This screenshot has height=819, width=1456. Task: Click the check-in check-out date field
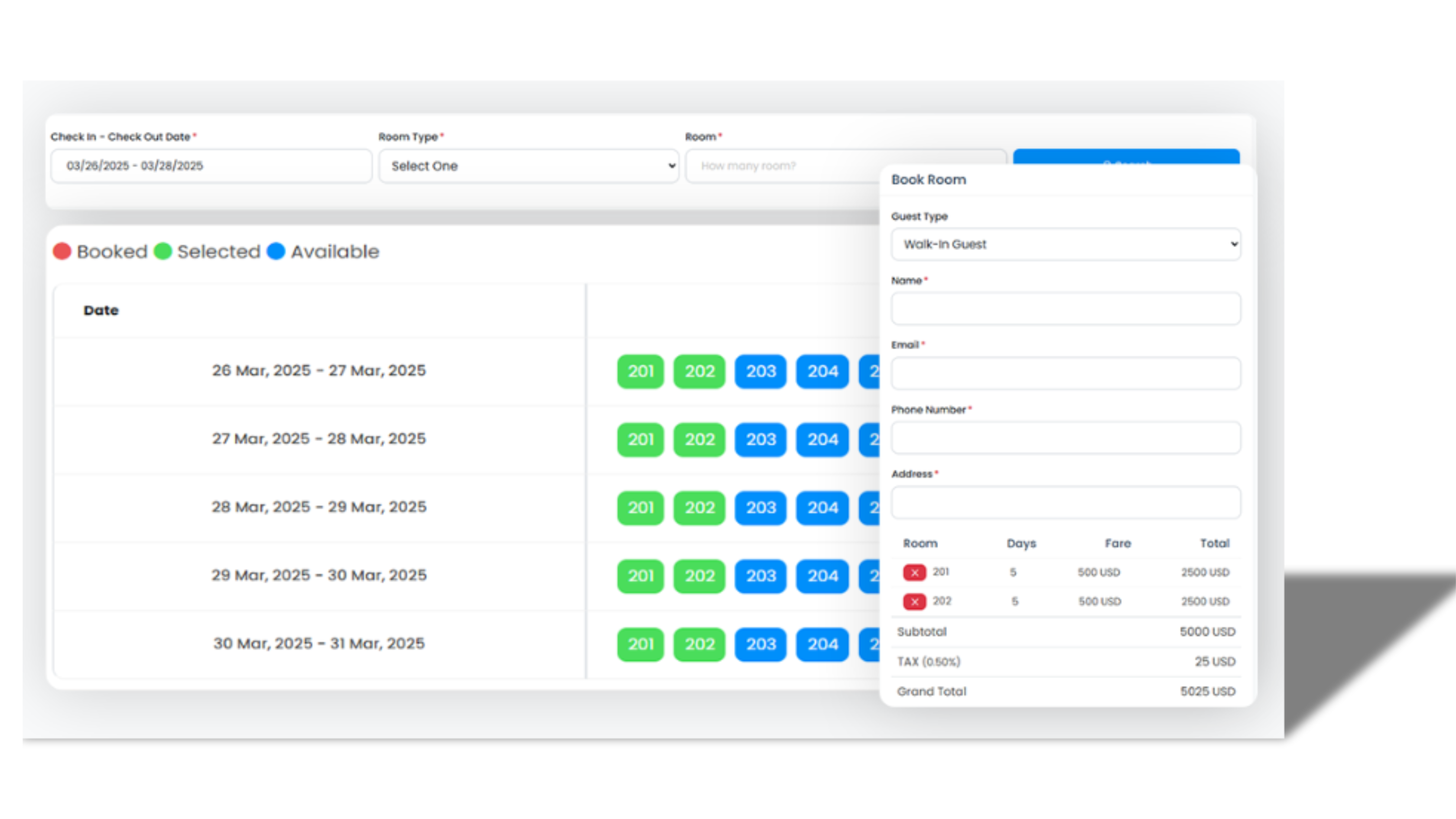pos(211,166)
